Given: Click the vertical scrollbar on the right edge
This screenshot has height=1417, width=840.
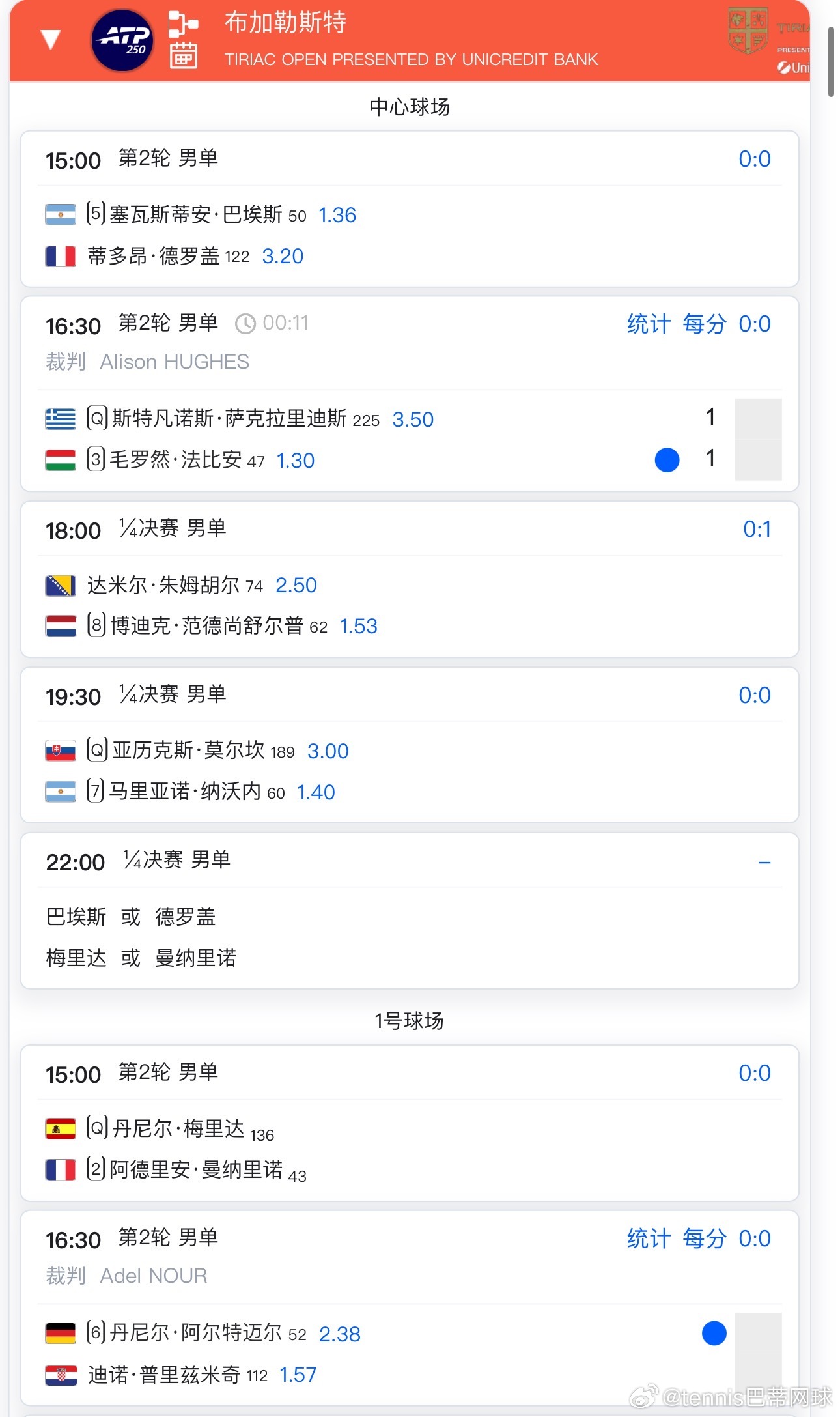Looking at the screenshot, I should (x=831, y=62).
